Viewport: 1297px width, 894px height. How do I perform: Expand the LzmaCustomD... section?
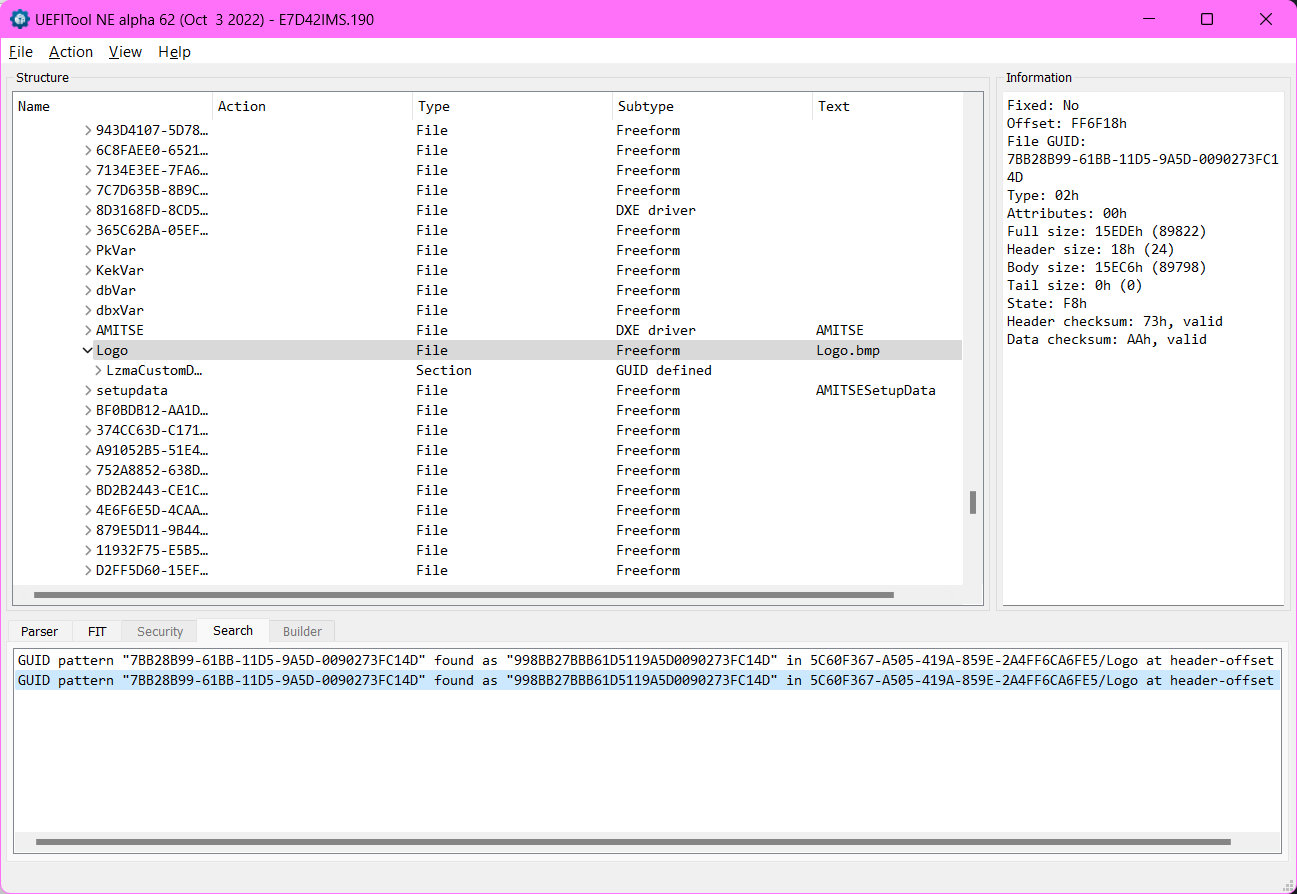[98, 370]
